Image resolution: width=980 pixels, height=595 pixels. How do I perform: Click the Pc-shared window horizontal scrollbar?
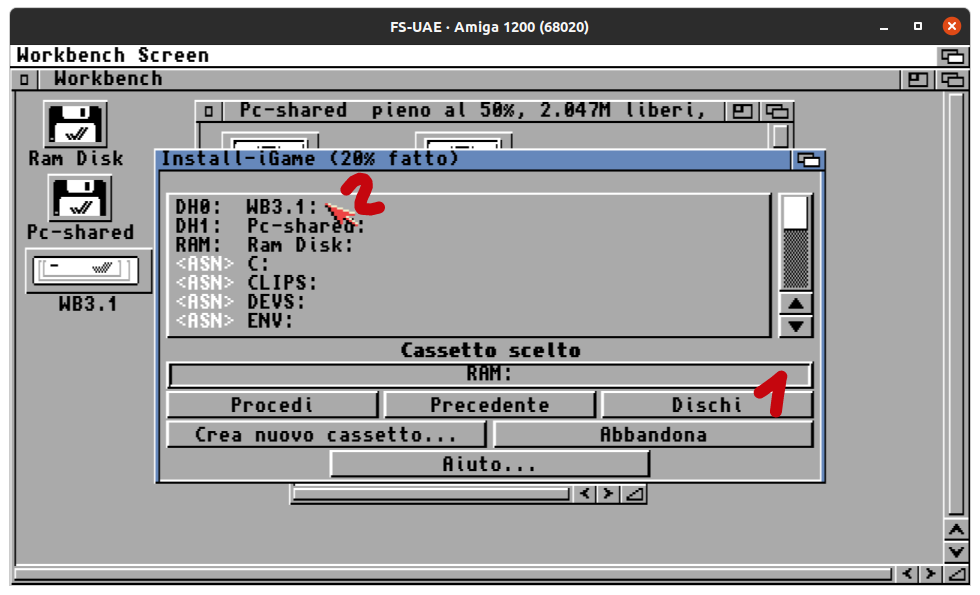coord(431,494)
